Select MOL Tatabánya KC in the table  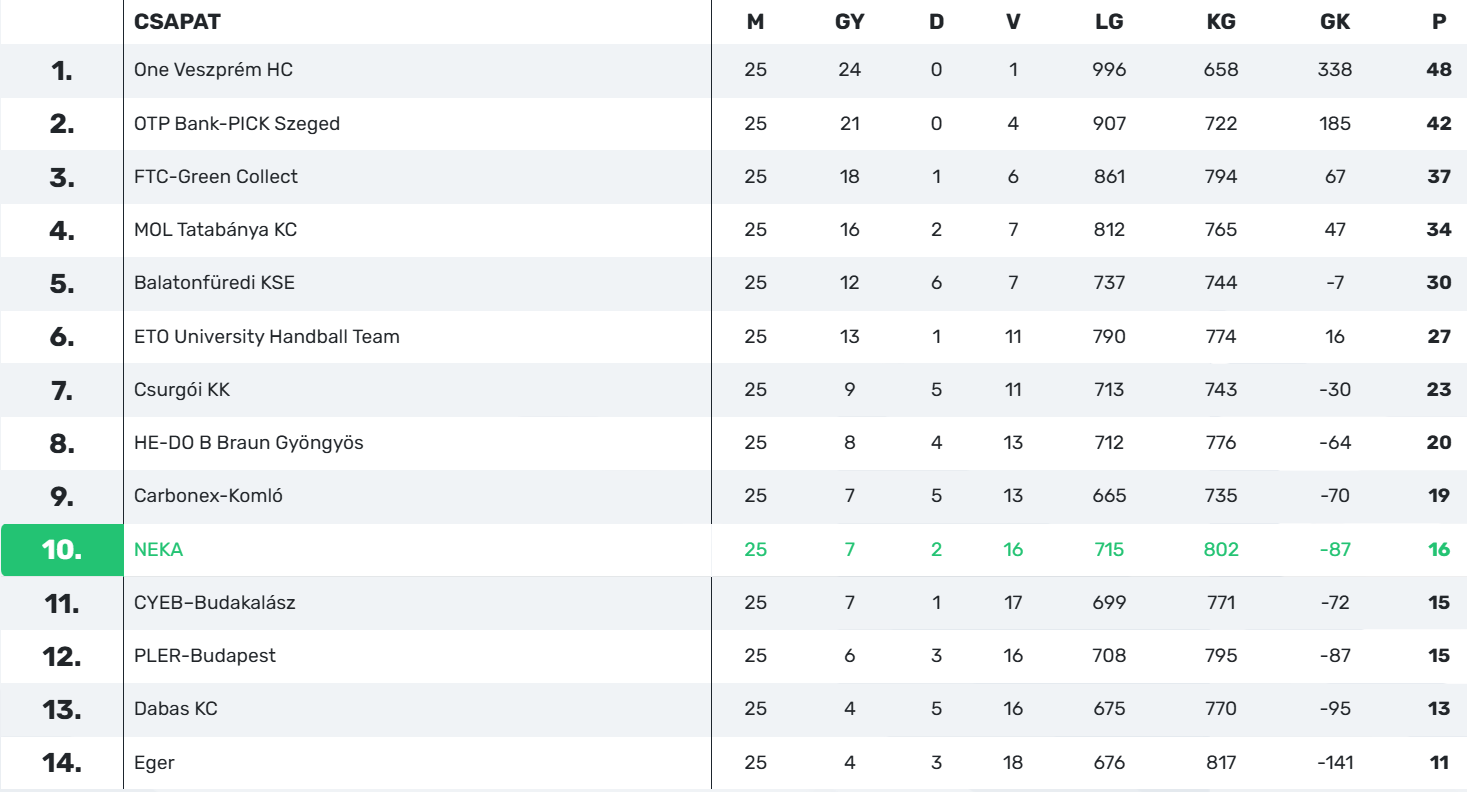(x=215, y=230)
